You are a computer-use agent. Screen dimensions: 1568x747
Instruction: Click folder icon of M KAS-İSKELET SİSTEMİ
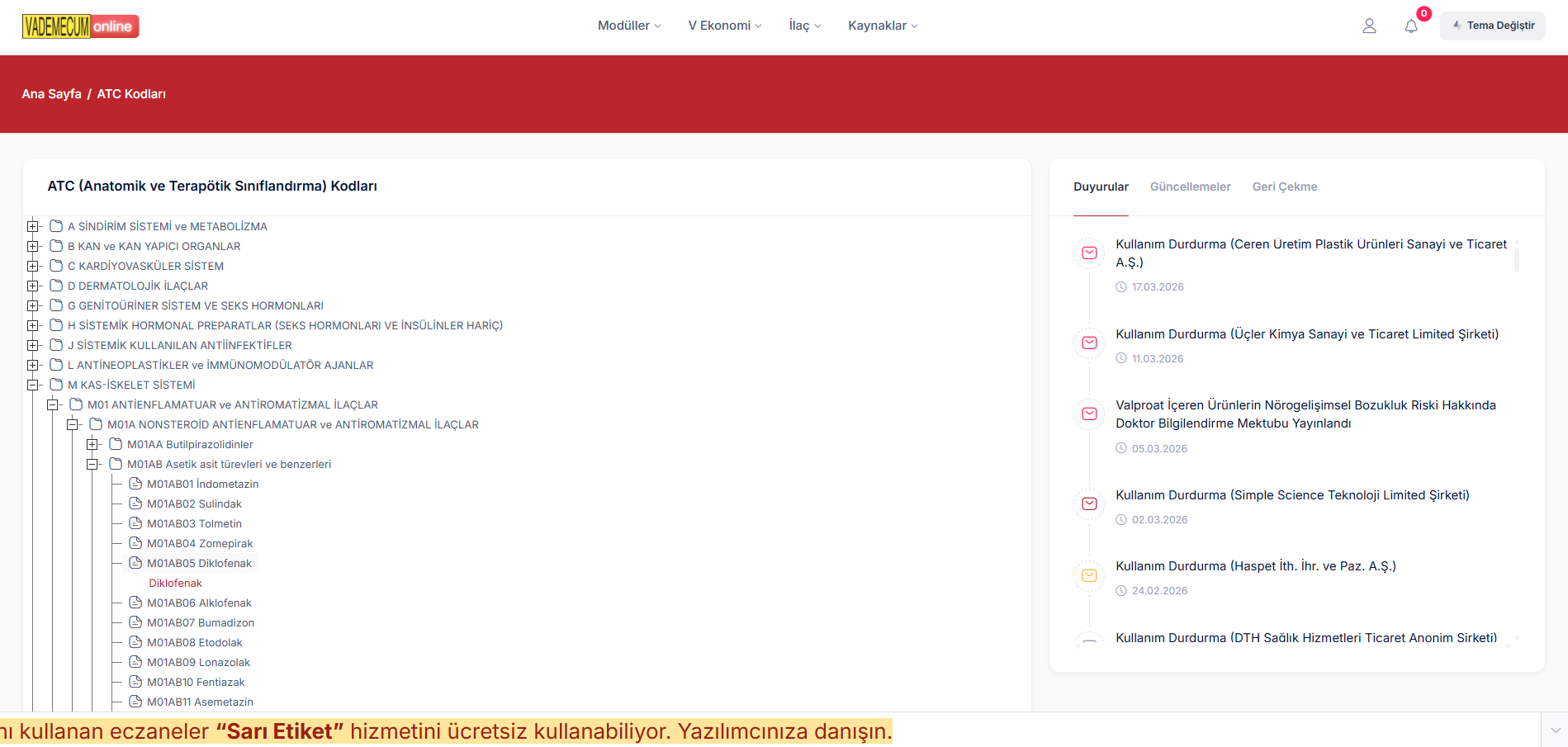56,385
